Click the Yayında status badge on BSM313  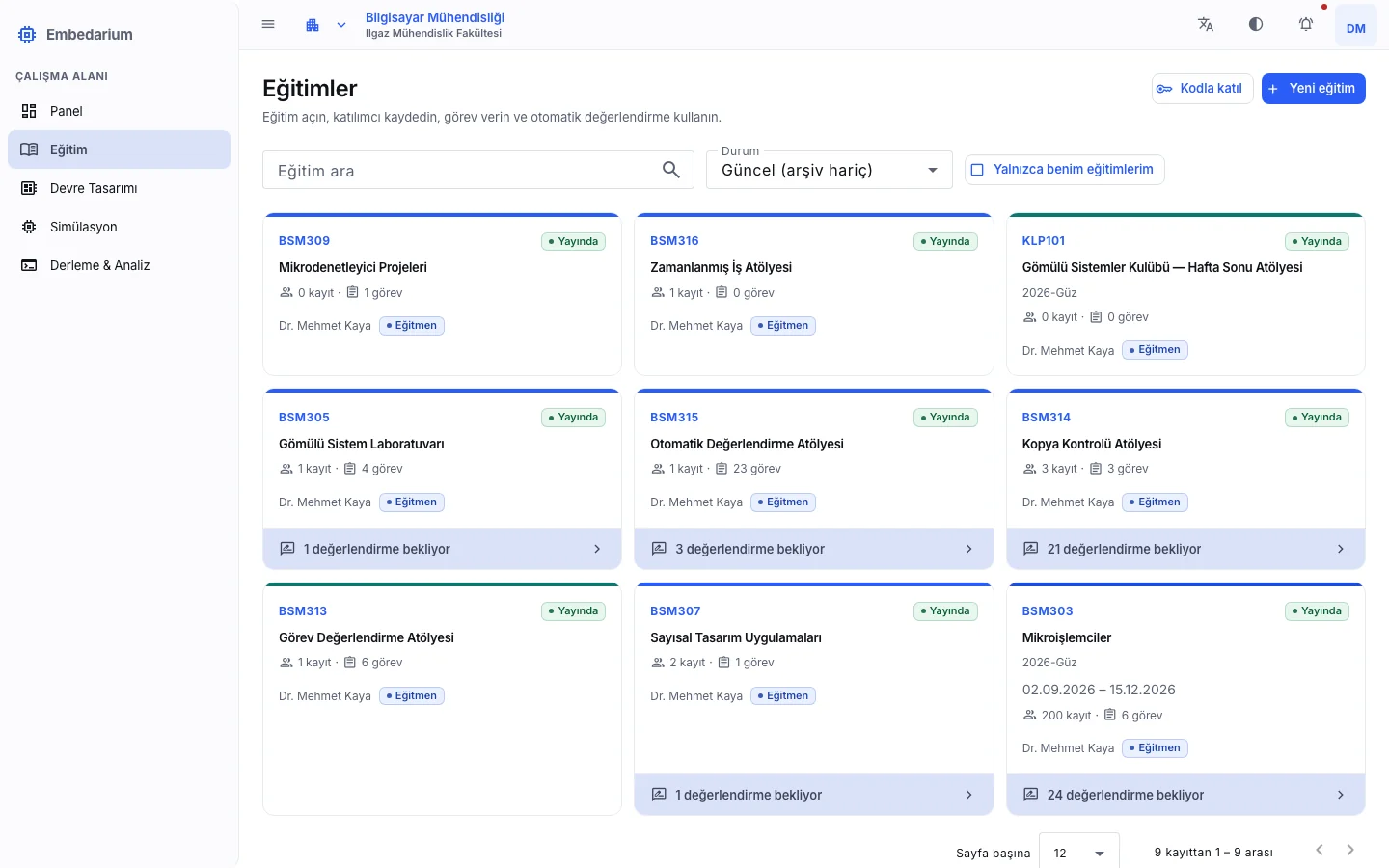(x=574, y=610)
